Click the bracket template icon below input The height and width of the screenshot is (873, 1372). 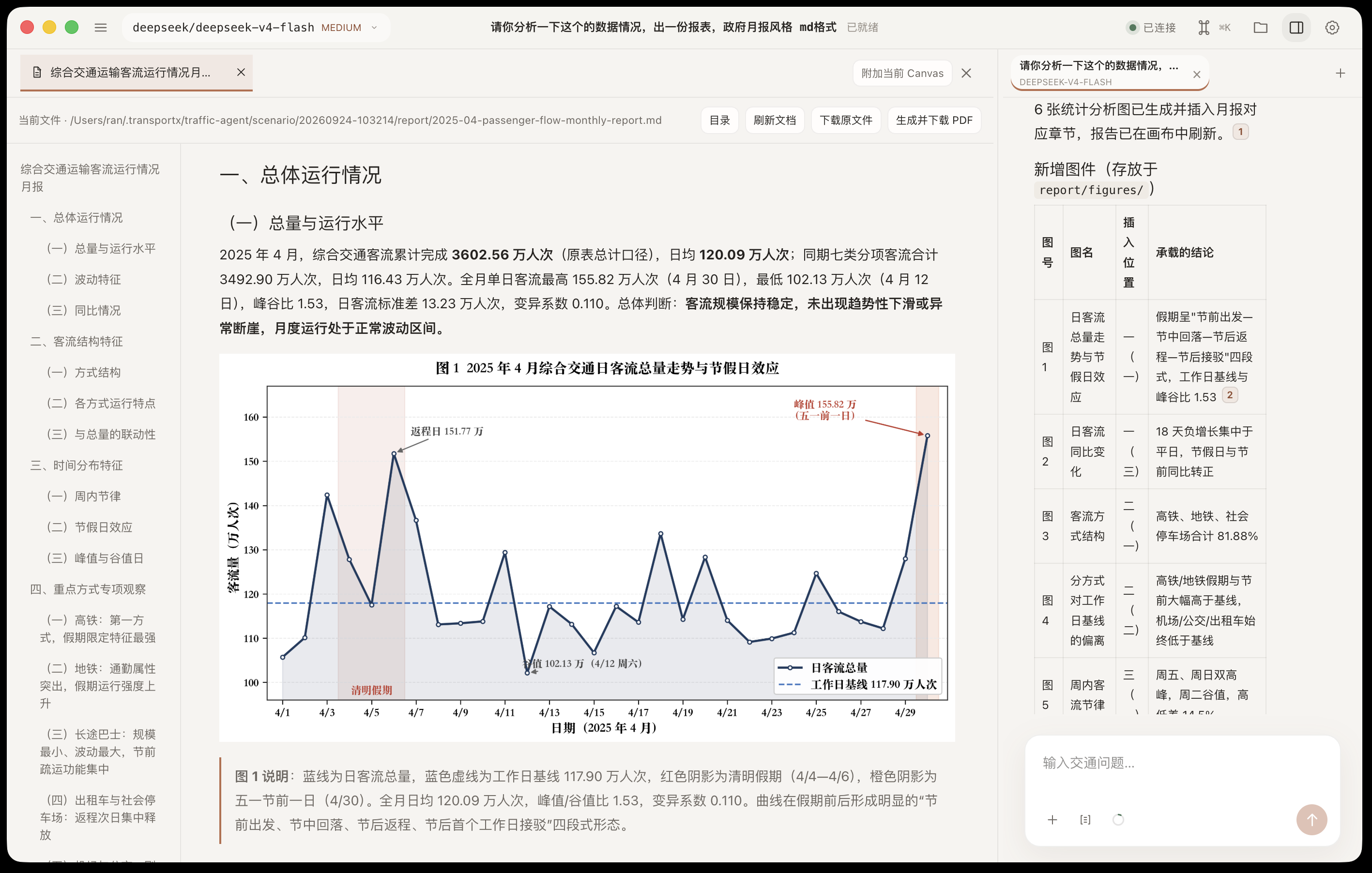click(x=1085, y=819)
